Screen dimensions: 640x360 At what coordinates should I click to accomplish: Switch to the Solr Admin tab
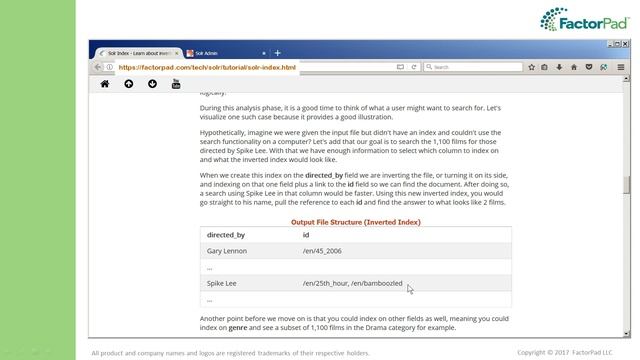coord(227,53)
